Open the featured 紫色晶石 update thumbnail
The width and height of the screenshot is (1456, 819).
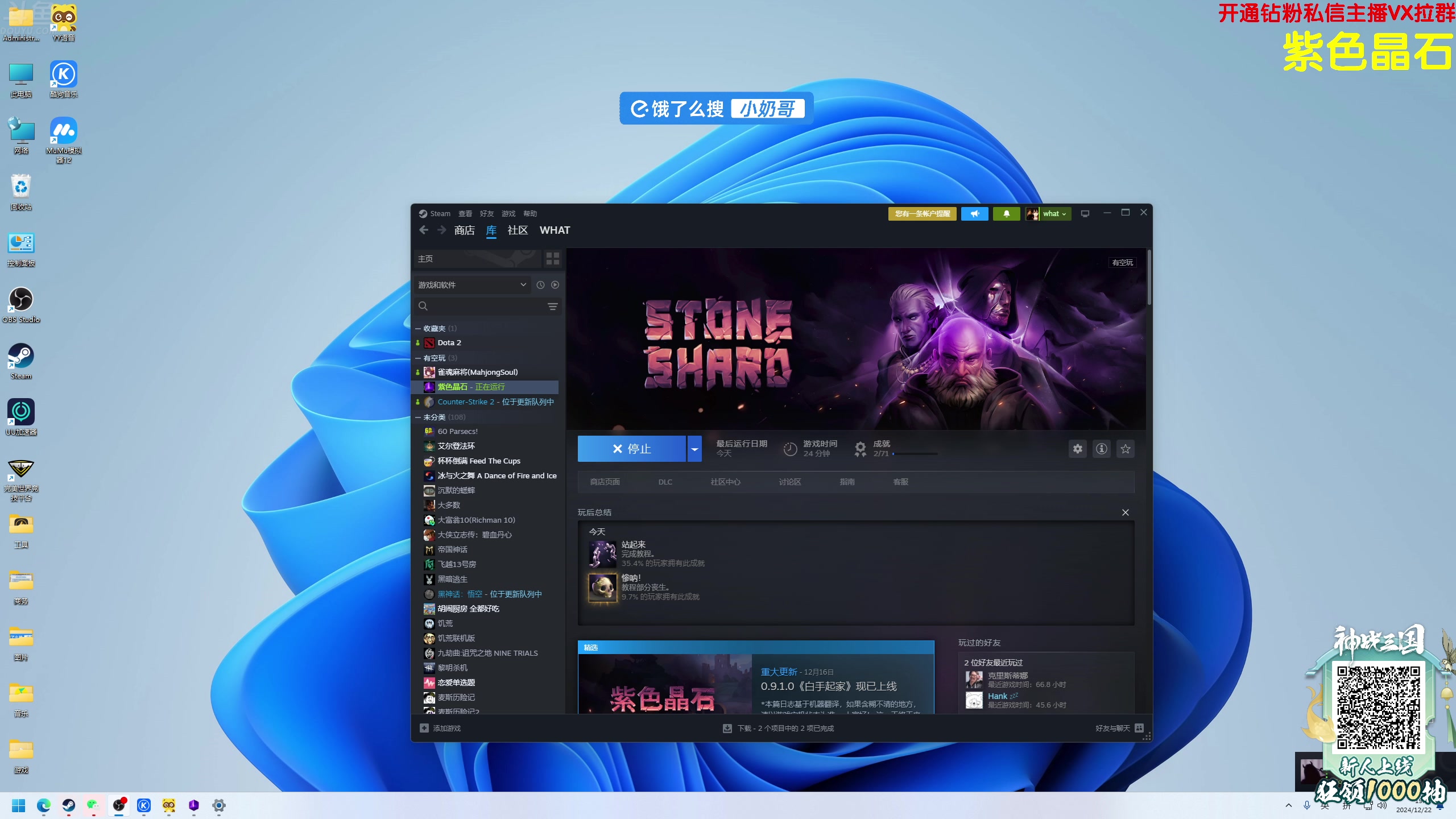665,684
